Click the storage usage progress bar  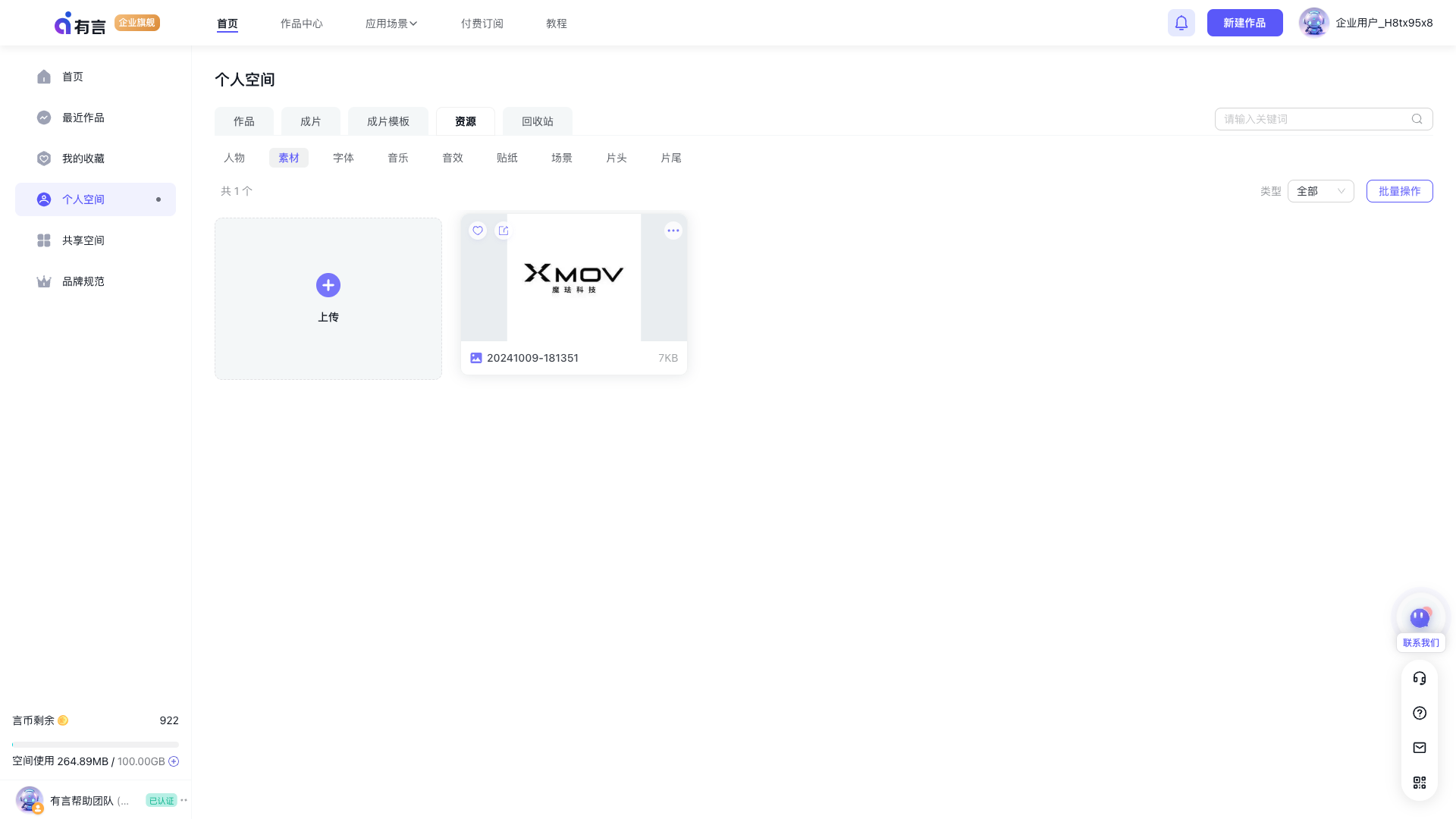click(x=96, y=745)
